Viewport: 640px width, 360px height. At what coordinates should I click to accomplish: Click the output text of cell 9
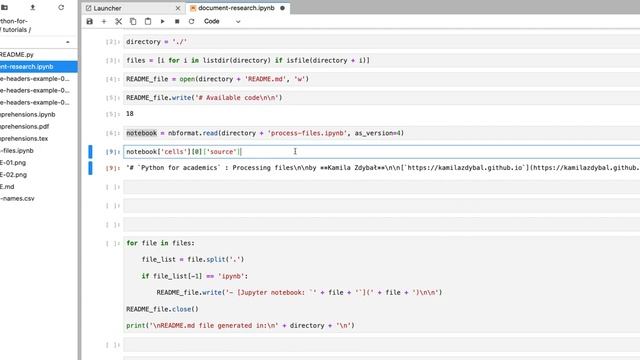tap(383, 168)
